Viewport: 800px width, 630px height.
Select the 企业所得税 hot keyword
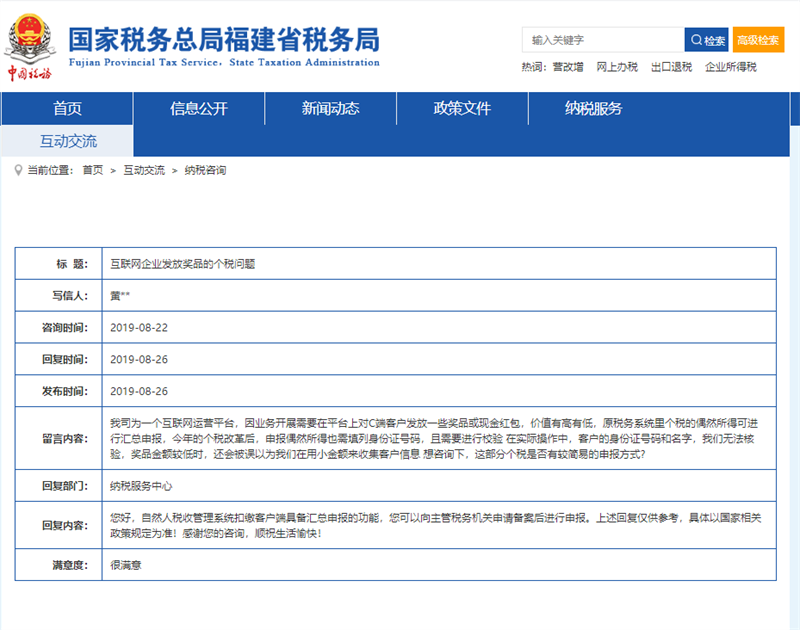(x=730, y=67)
